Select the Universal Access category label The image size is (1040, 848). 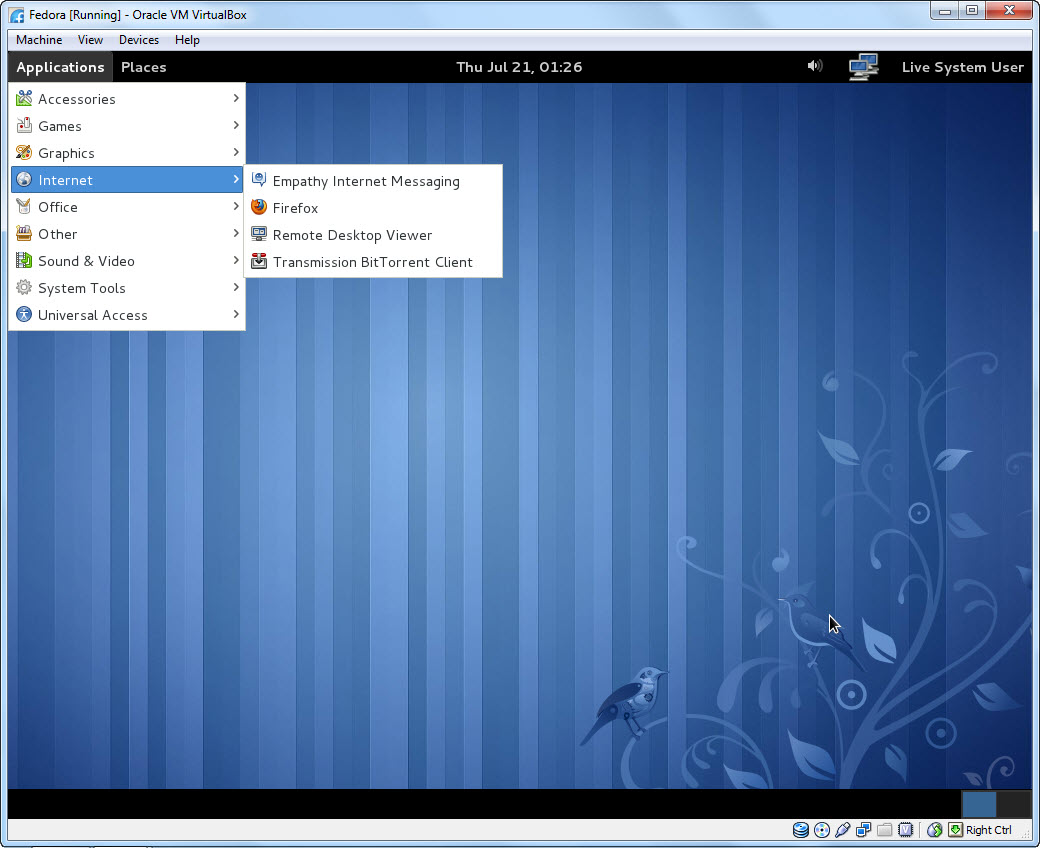[x=93, y=315]
